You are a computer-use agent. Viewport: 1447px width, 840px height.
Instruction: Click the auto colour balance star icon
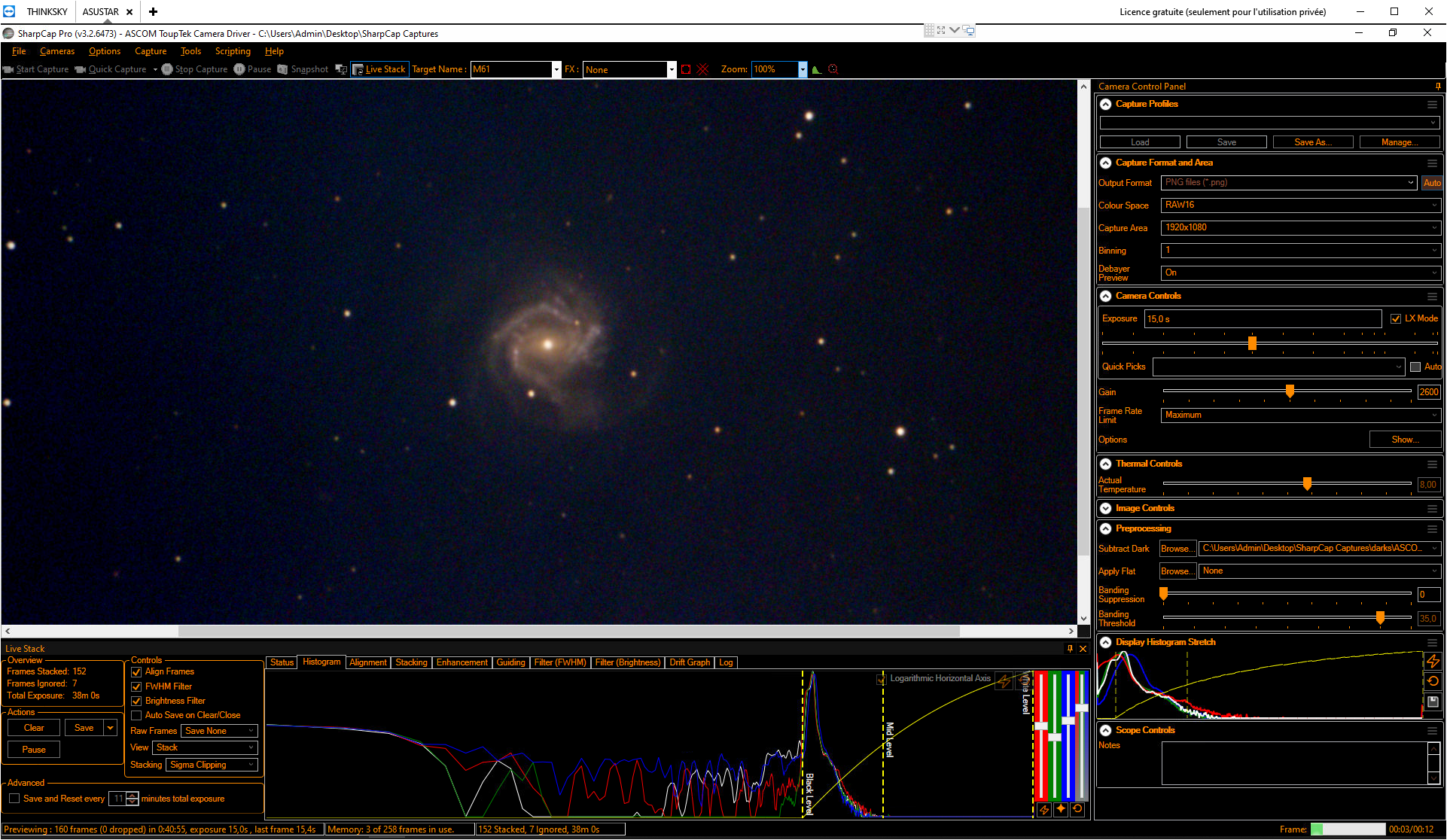click(1061, 809)
